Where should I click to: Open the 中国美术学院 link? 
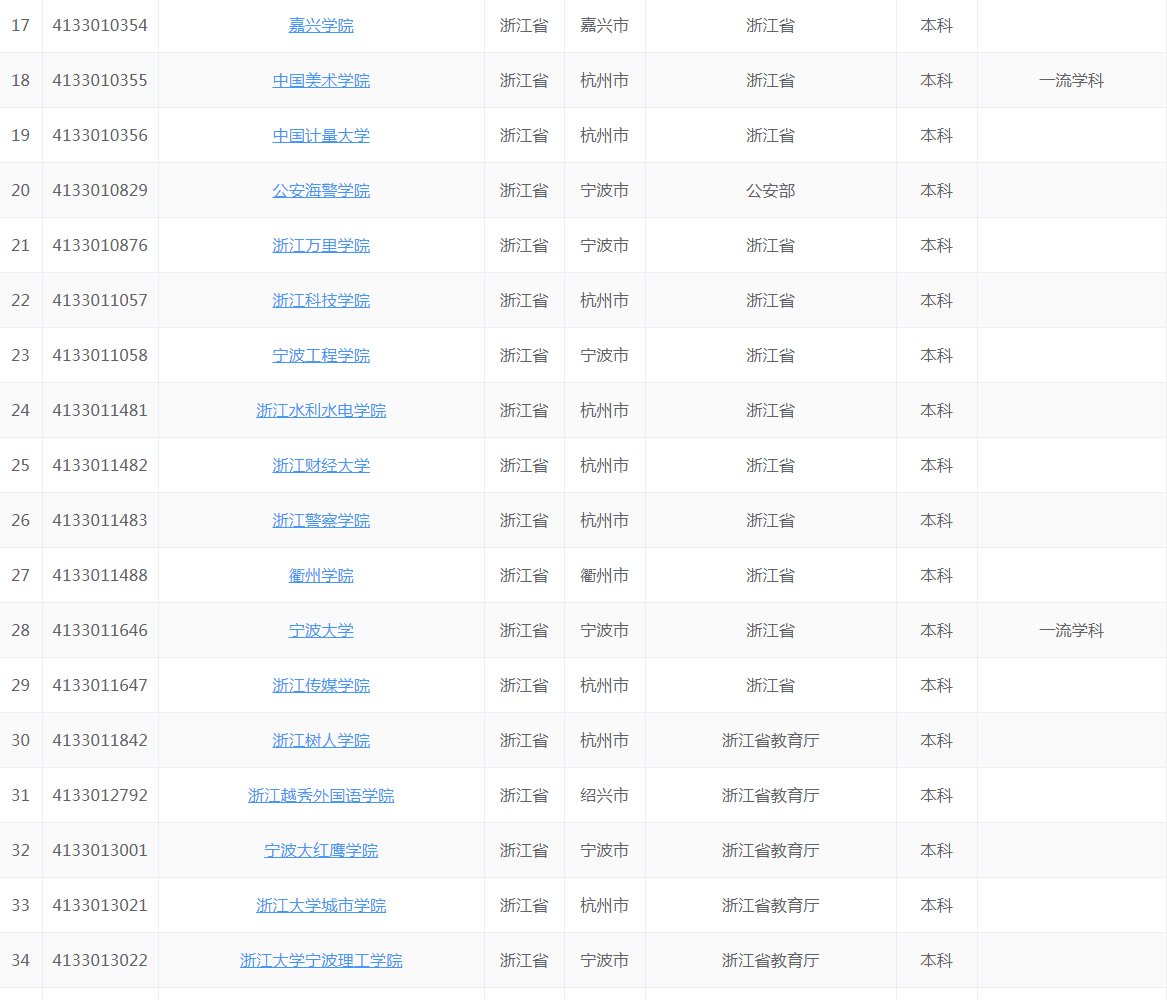[x=321, y=80]
